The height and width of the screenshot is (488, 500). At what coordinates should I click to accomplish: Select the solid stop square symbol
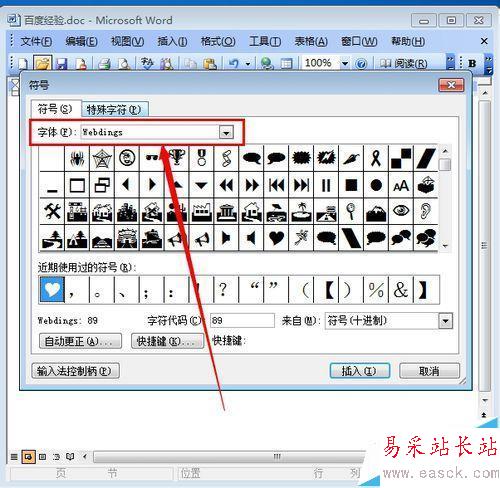pyautogui.click(x=351, y=185)
